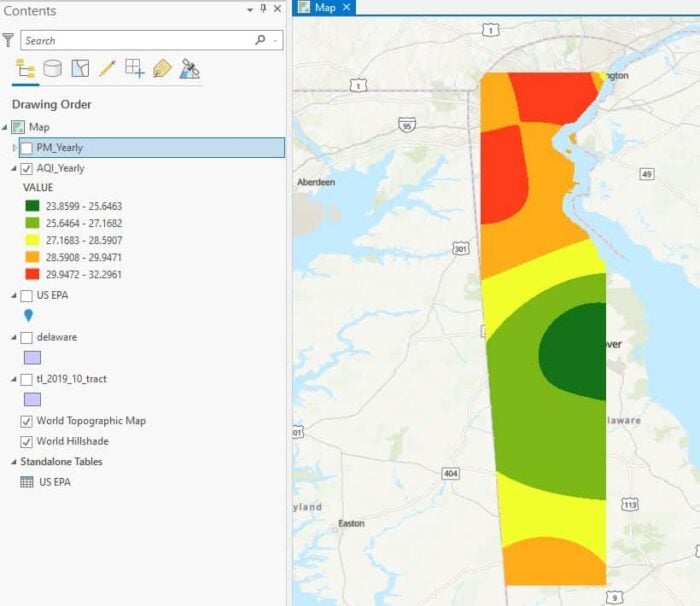Click the US EPA standalone table icon
The height and width of the screenshot is (606, 700).
click(x=27, y=482)
